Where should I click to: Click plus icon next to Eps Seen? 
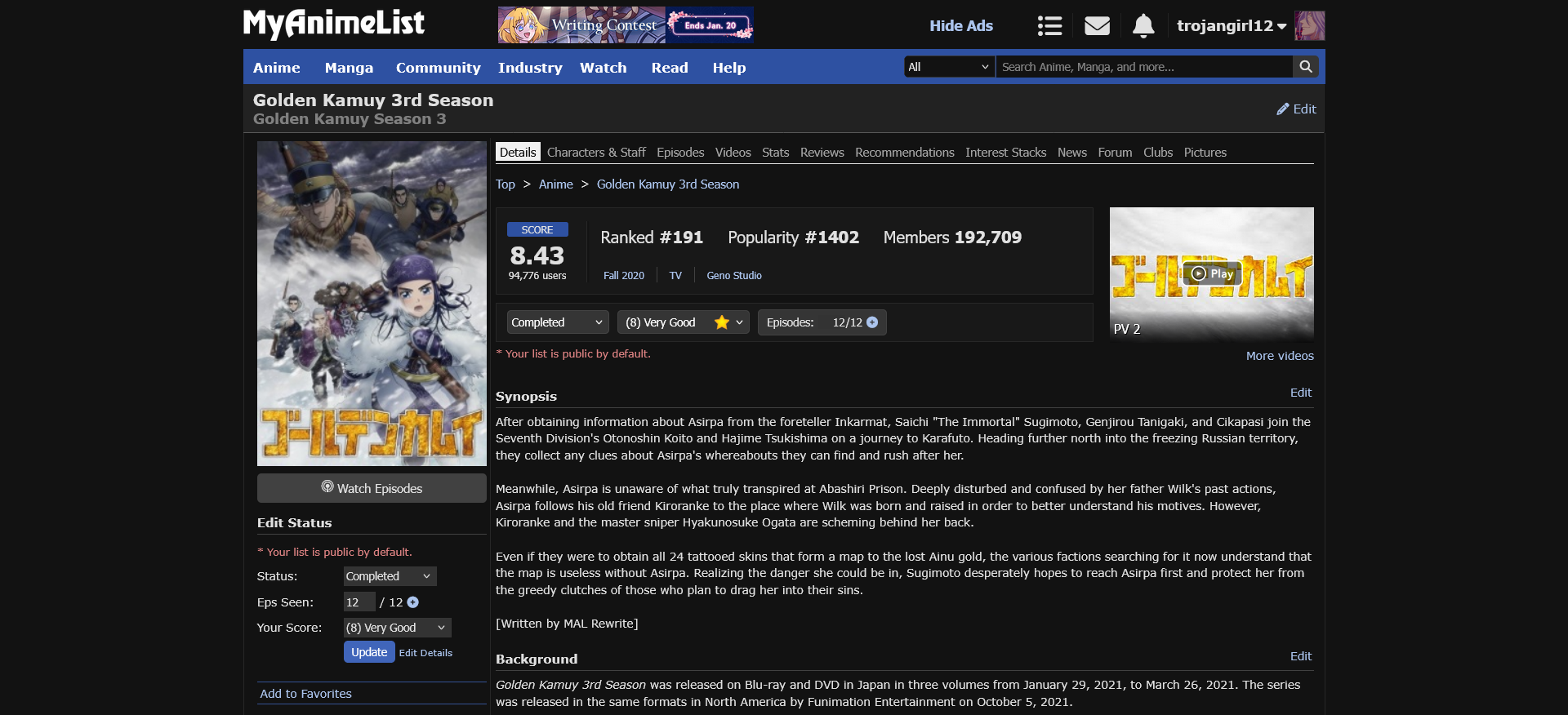[x=413, y=602]
